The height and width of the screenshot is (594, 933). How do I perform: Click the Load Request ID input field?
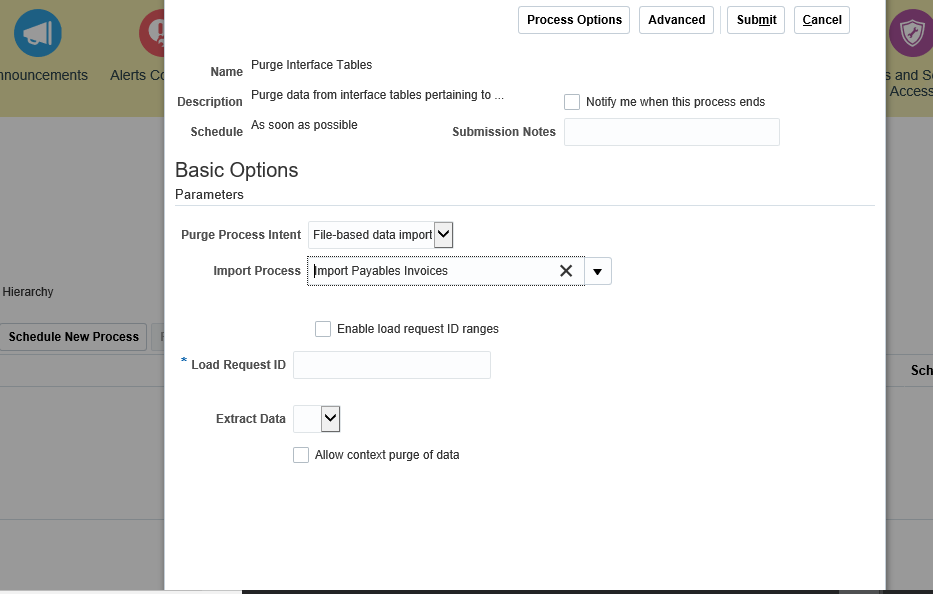pyautogui.click(x=391, y=365)
